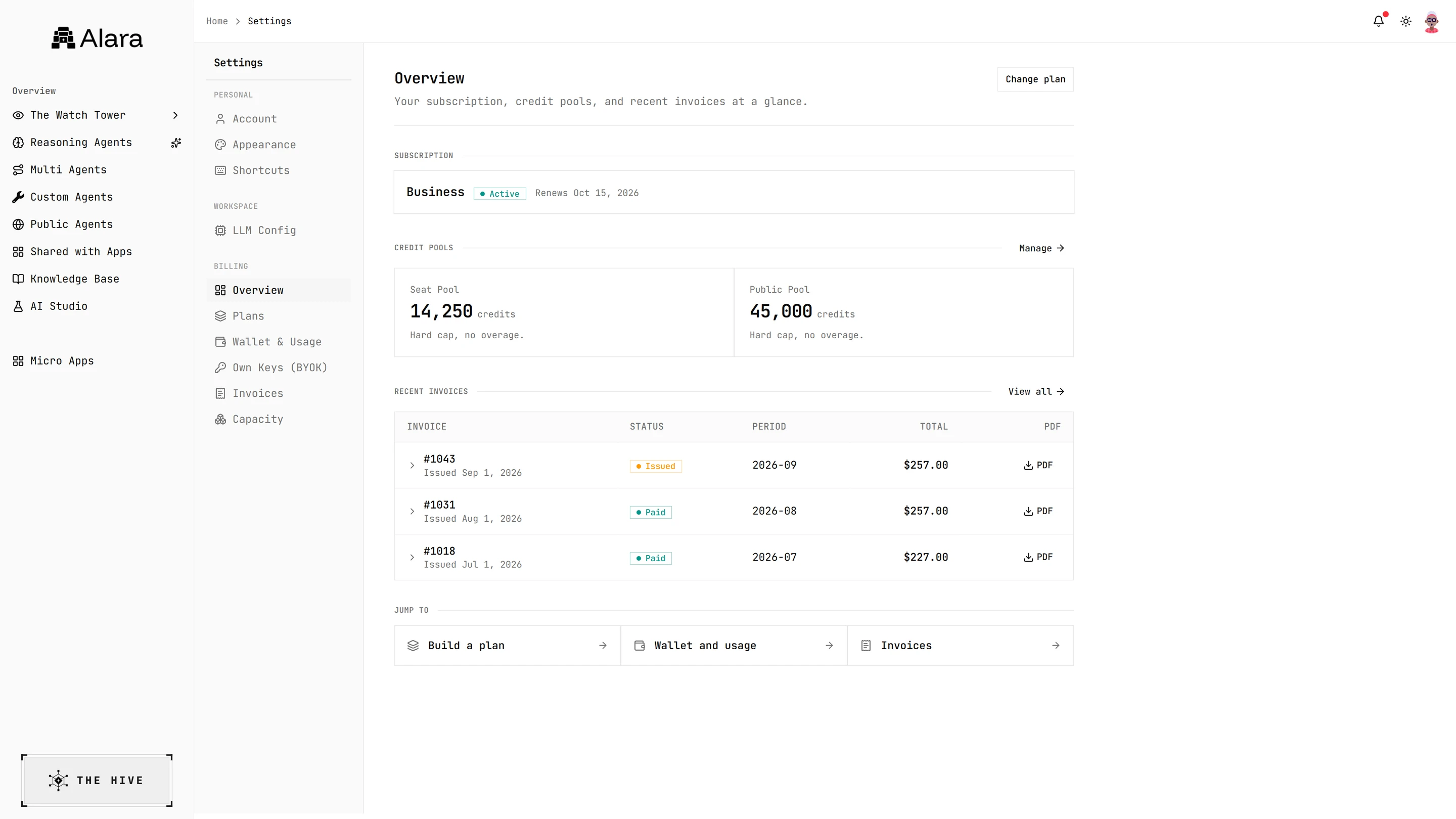Open the Invoices jump-to card

tap(961, 646)
